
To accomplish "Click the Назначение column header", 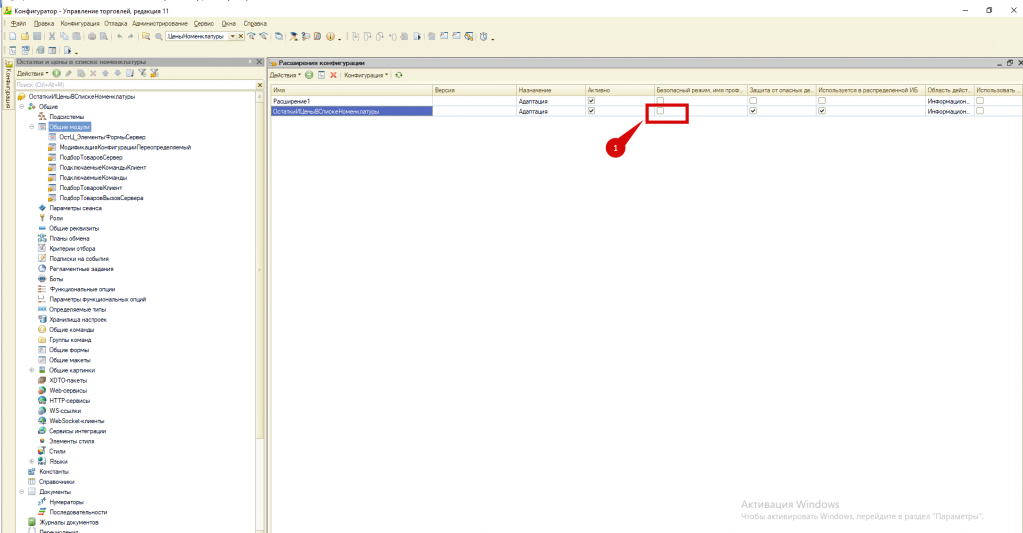I will (550, 90).
